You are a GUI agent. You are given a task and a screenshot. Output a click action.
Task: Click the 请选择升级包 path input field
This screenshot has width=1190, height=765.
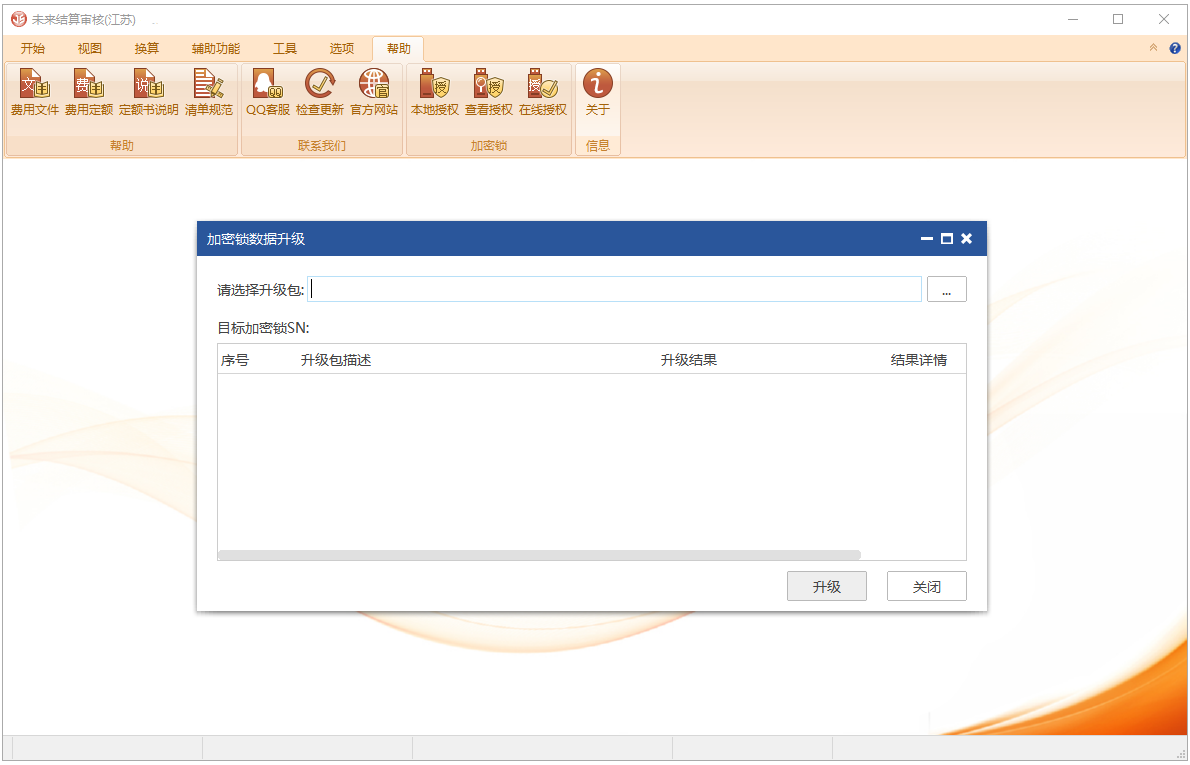tap(615, 289)
